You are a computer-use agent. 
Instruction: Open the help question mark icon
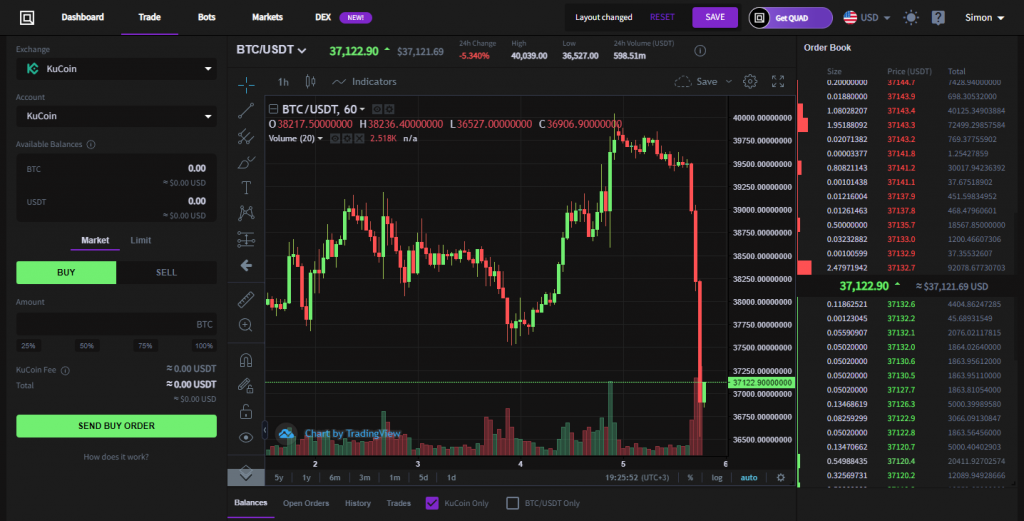coord(938,18)
